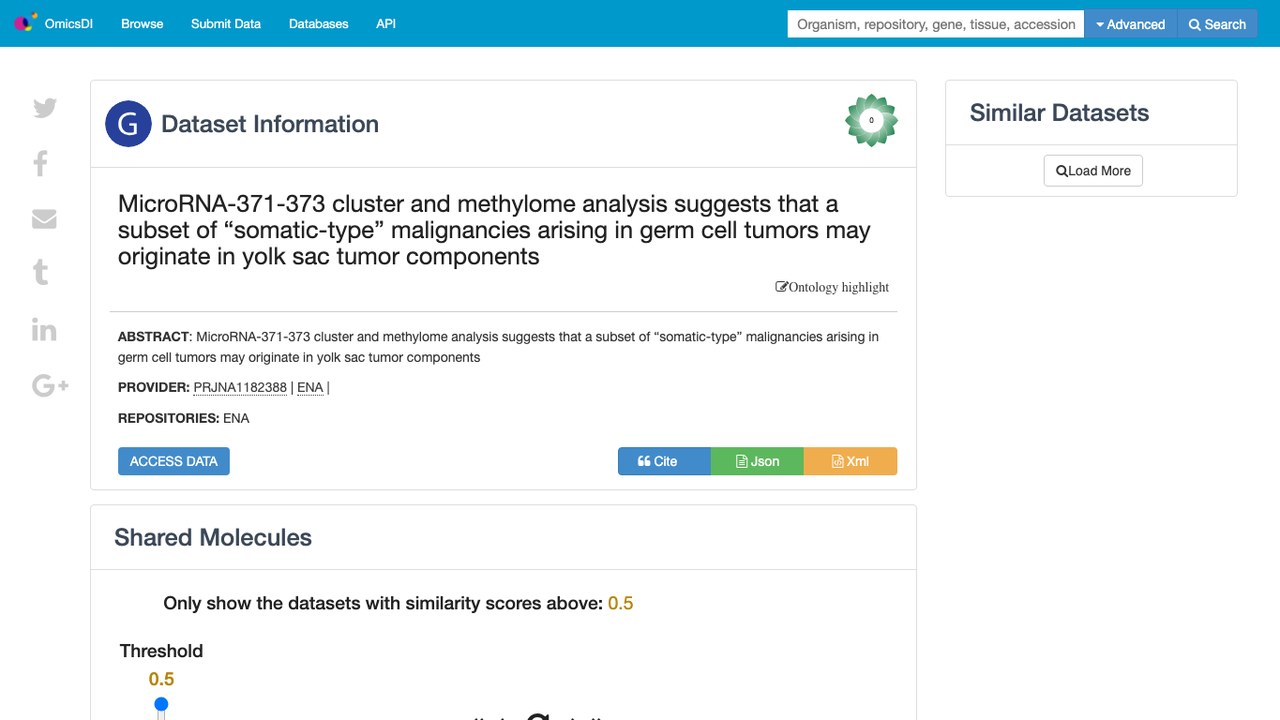Share dataset on Twitter
1280x720 pixels.
pyautogui.click(x=45, y=108)
